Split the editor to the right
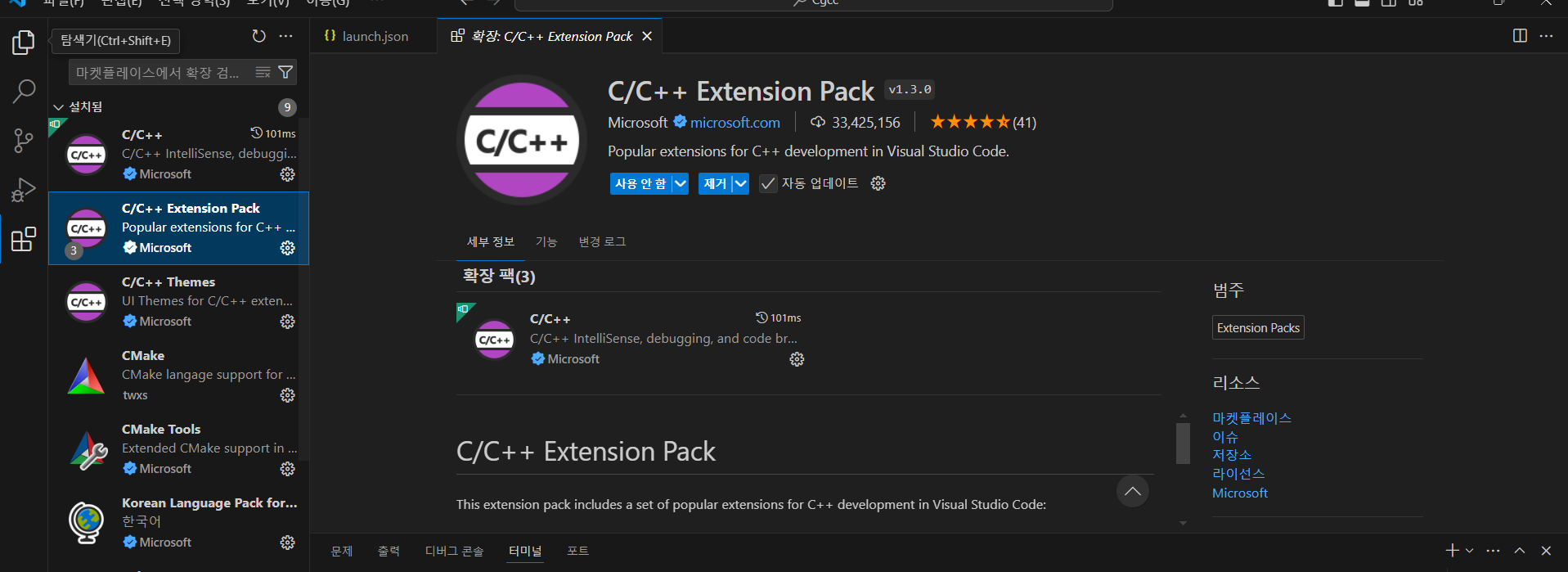 [1520, 36]
